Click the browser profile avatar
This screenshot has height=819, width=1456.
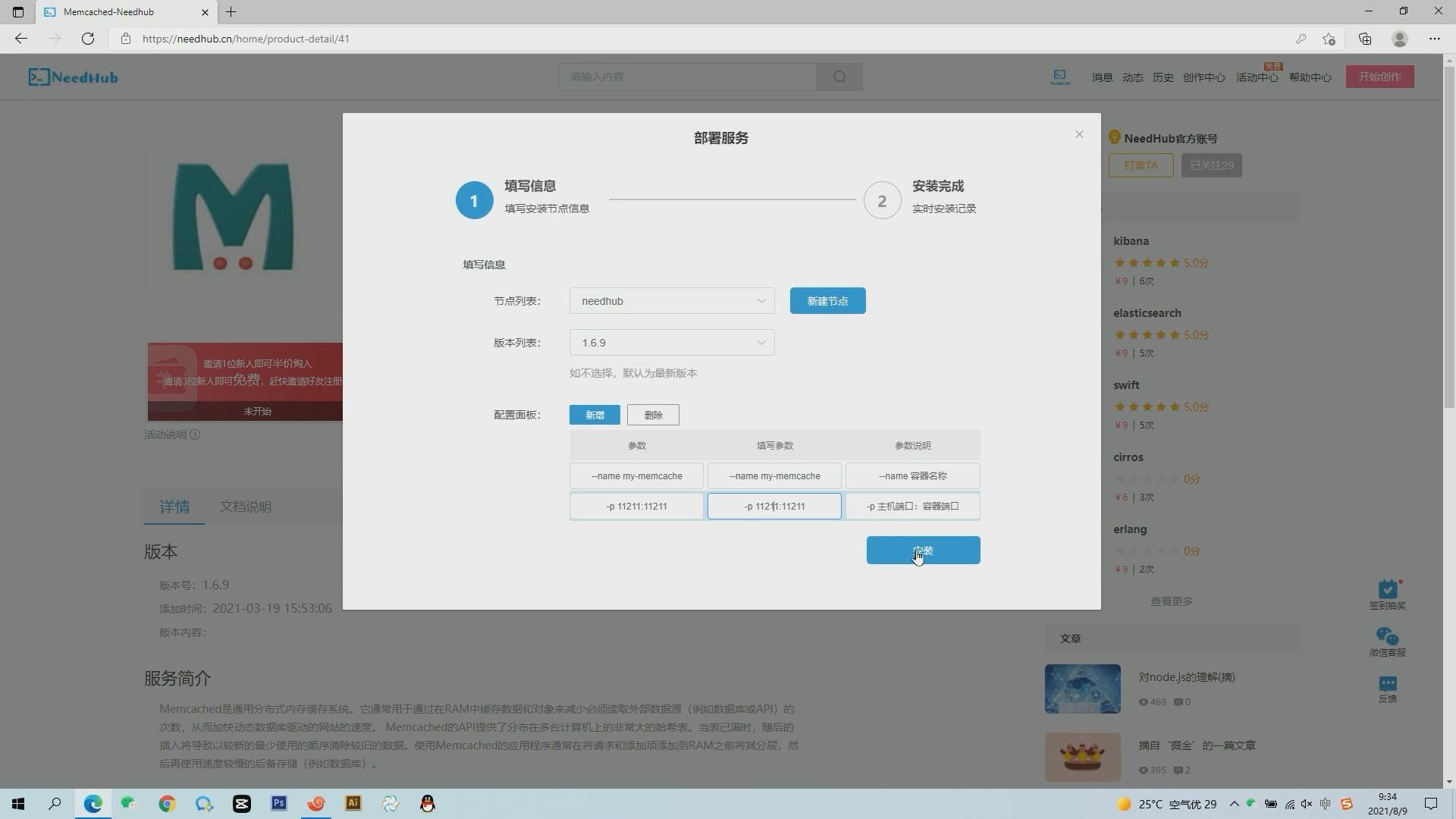[1400, 39]
